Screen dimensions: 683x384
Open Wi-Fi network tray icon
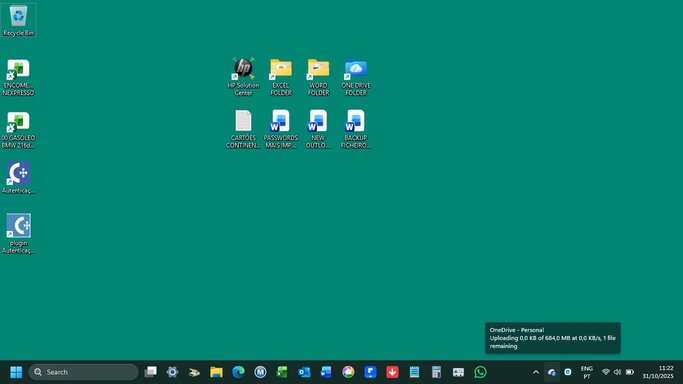605,372
